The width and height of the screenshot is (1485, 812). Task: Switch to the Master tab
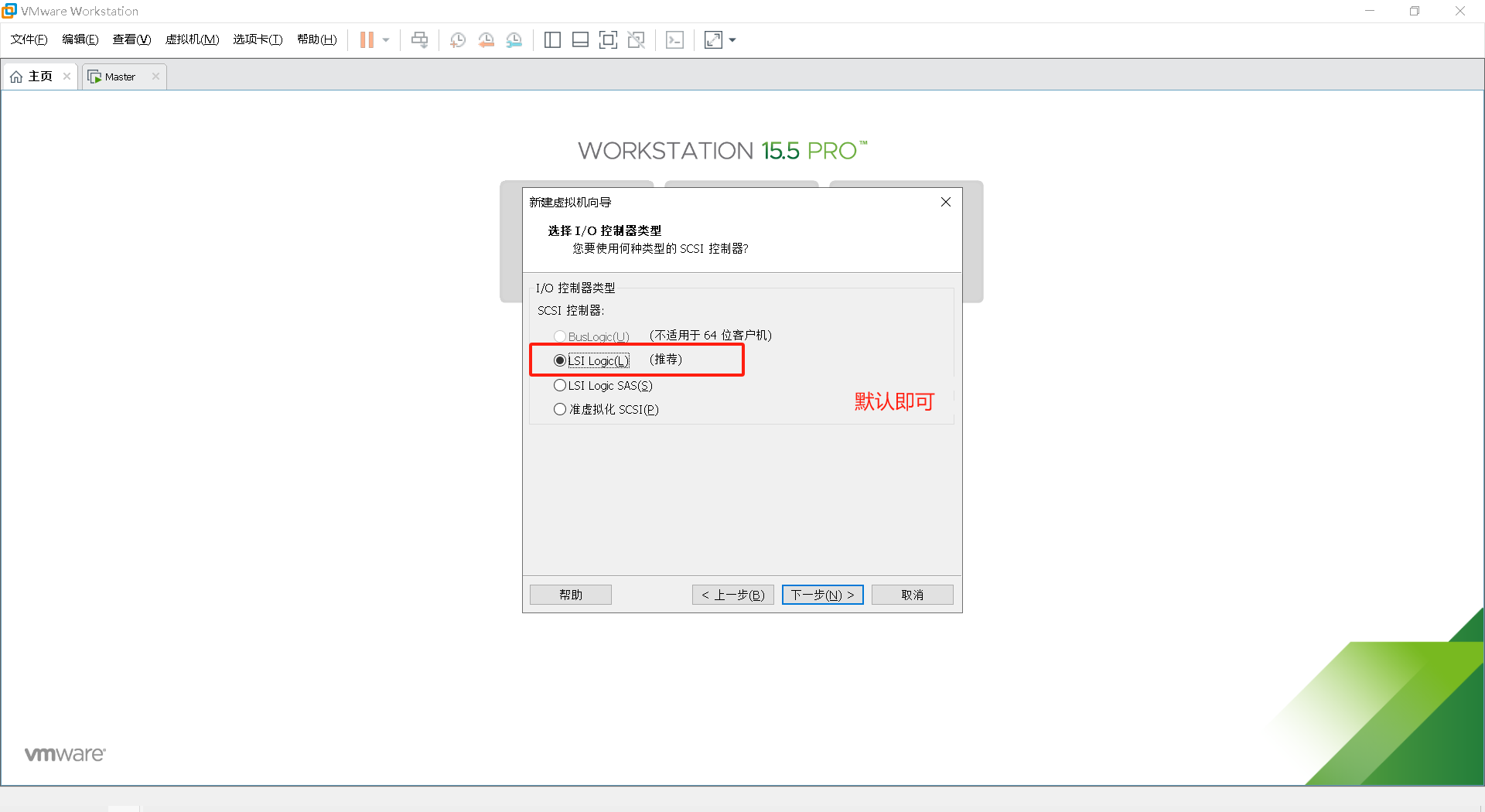pyautogui.click(x=124, y=77)
